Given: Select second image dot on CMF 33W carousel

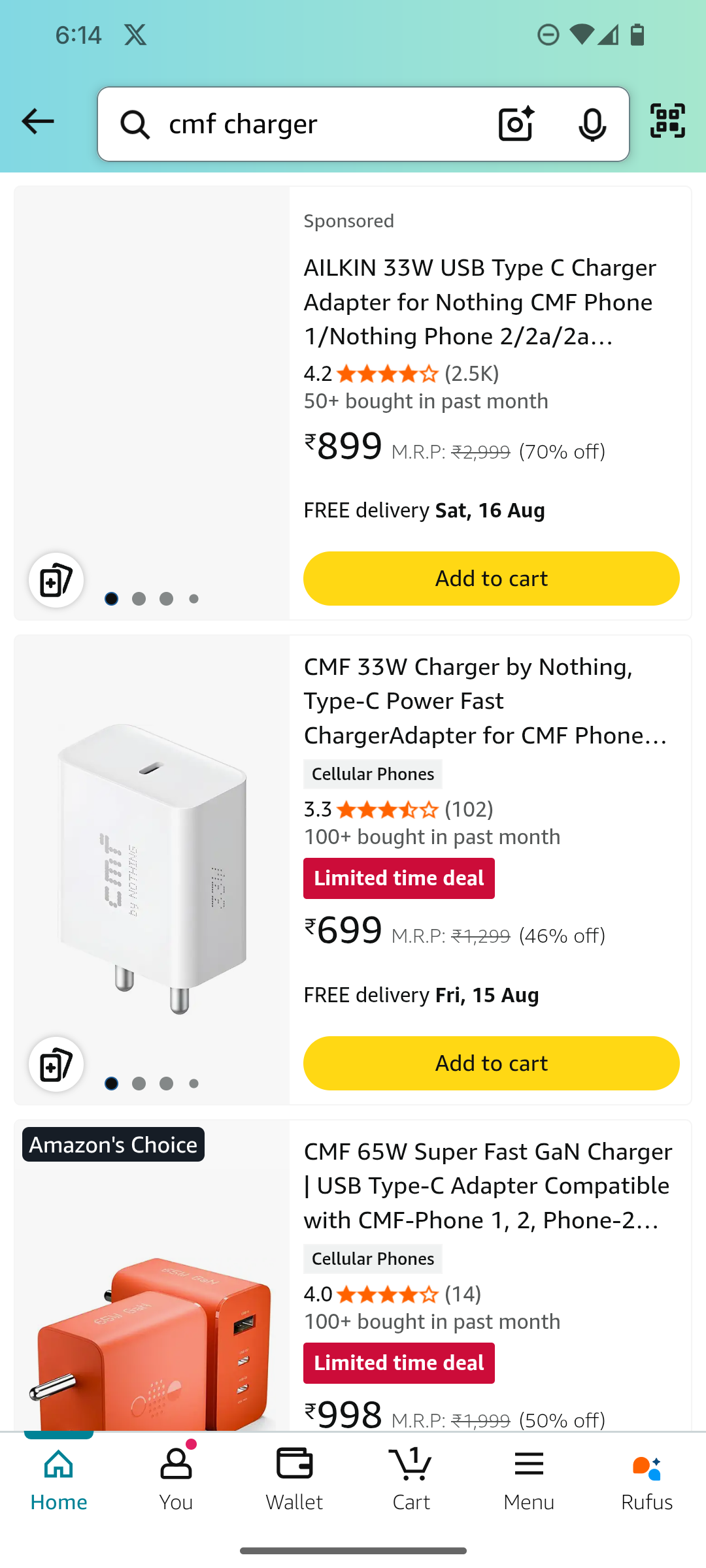Looking at the screenshot, I should point(139,1084).
